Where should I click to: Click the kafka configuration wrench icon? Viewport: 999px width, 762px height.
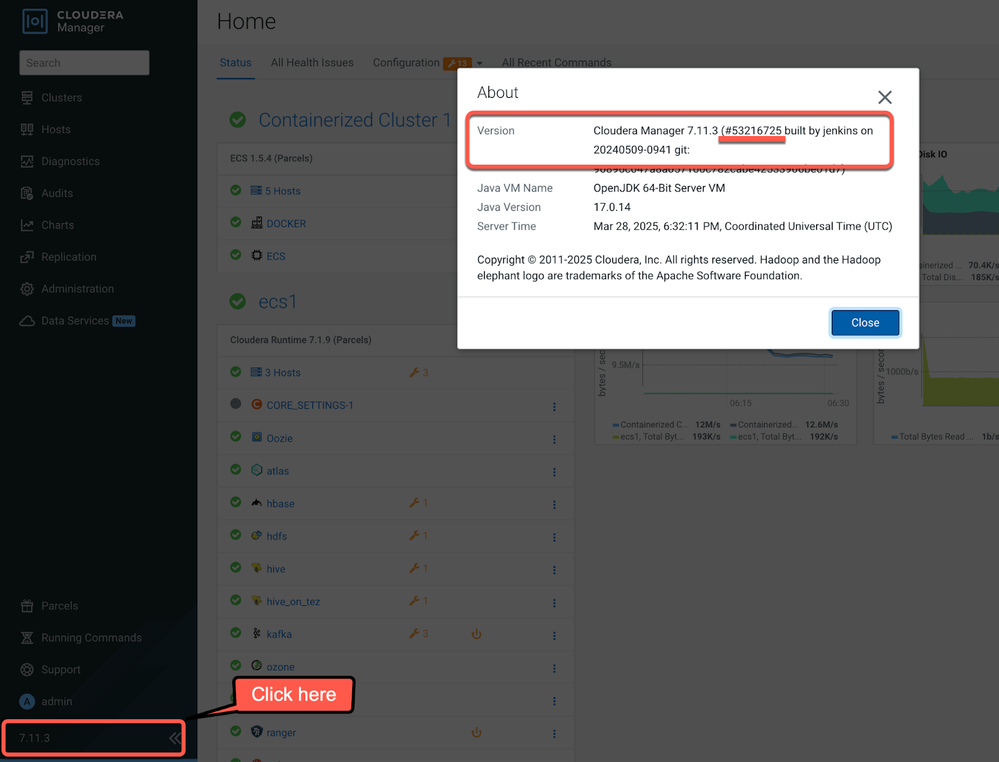pyautogui.click(x=414, y=633)
